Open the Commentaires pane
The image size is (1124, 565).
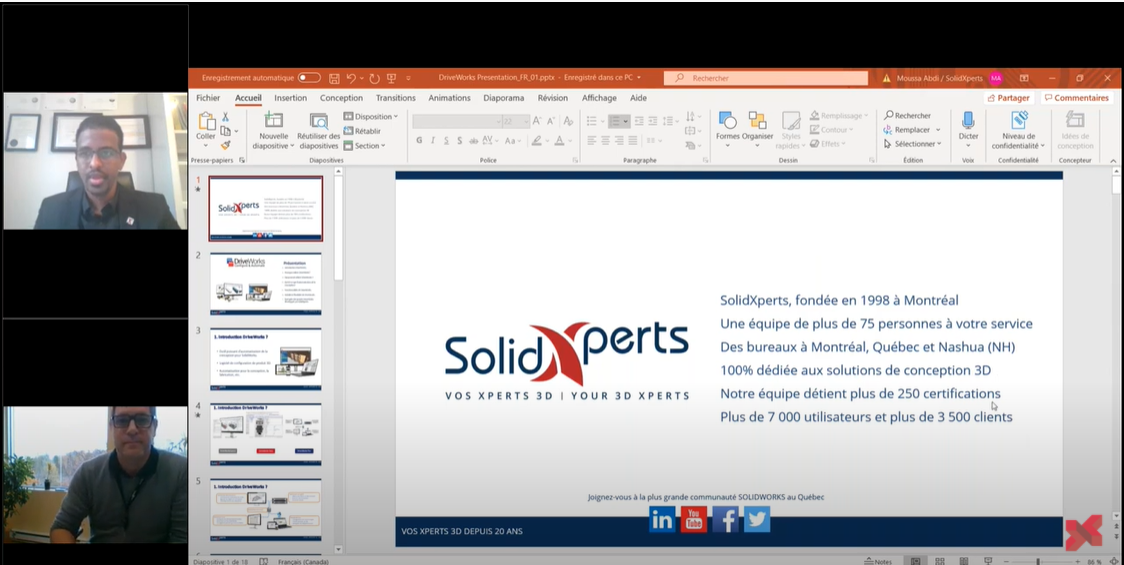(1077, 98)
